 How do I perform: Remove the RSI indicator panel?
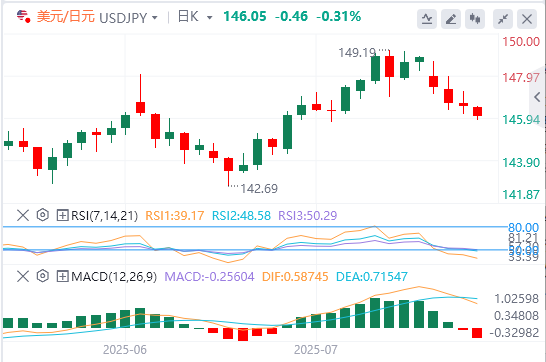pyautogui.click(x=23, y=215)
